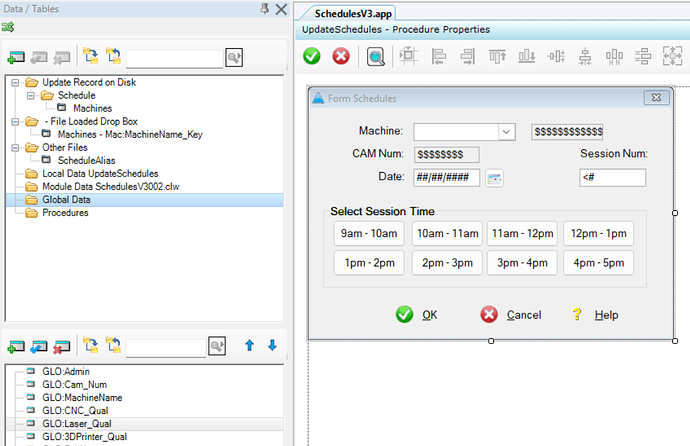Click the pin icon of Data / Tables pane
Screen dimensions: 690x446
click(x=264, y=8)
